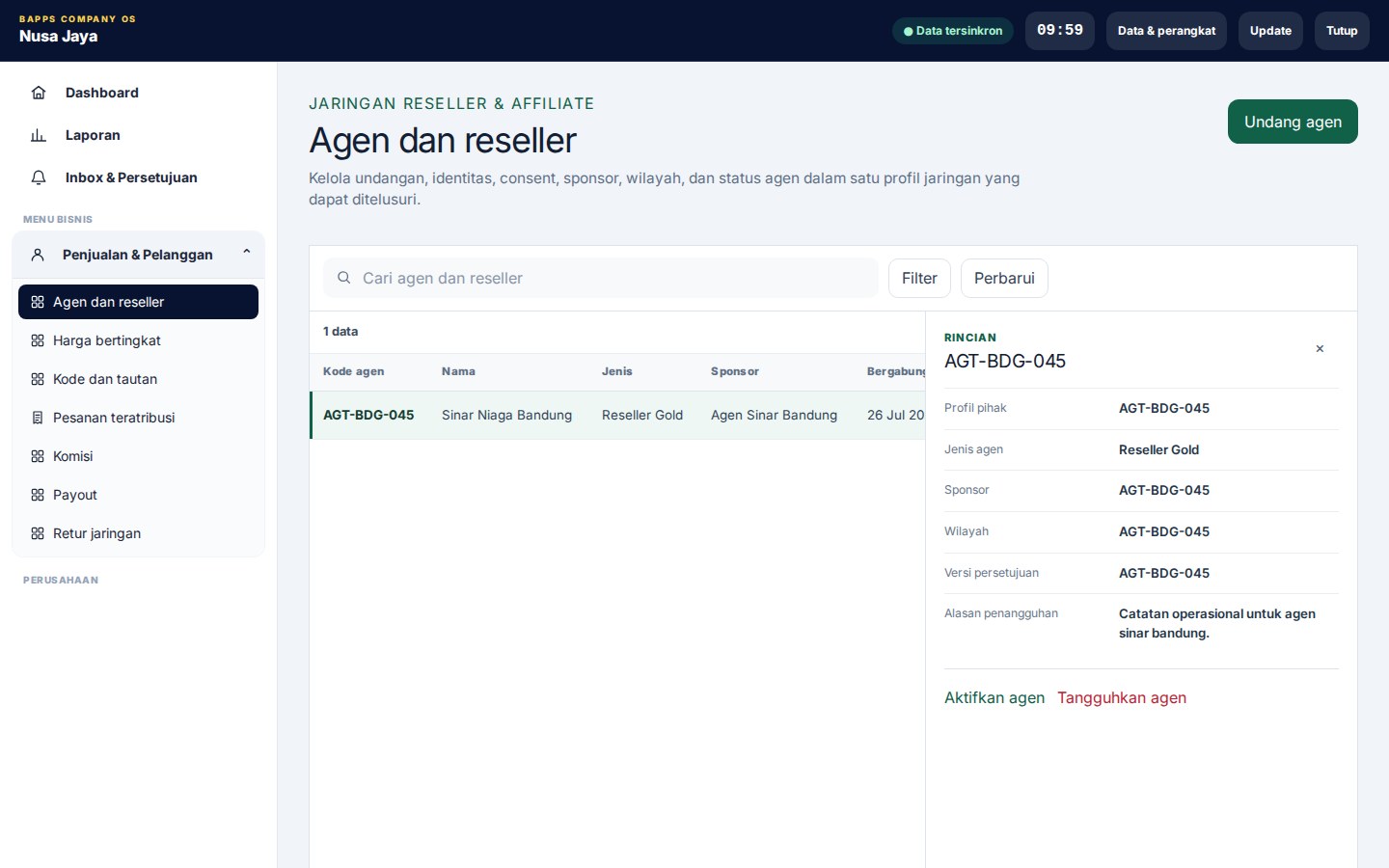
Task: Sort by Kode agen column header
Action: pos(353,371)
